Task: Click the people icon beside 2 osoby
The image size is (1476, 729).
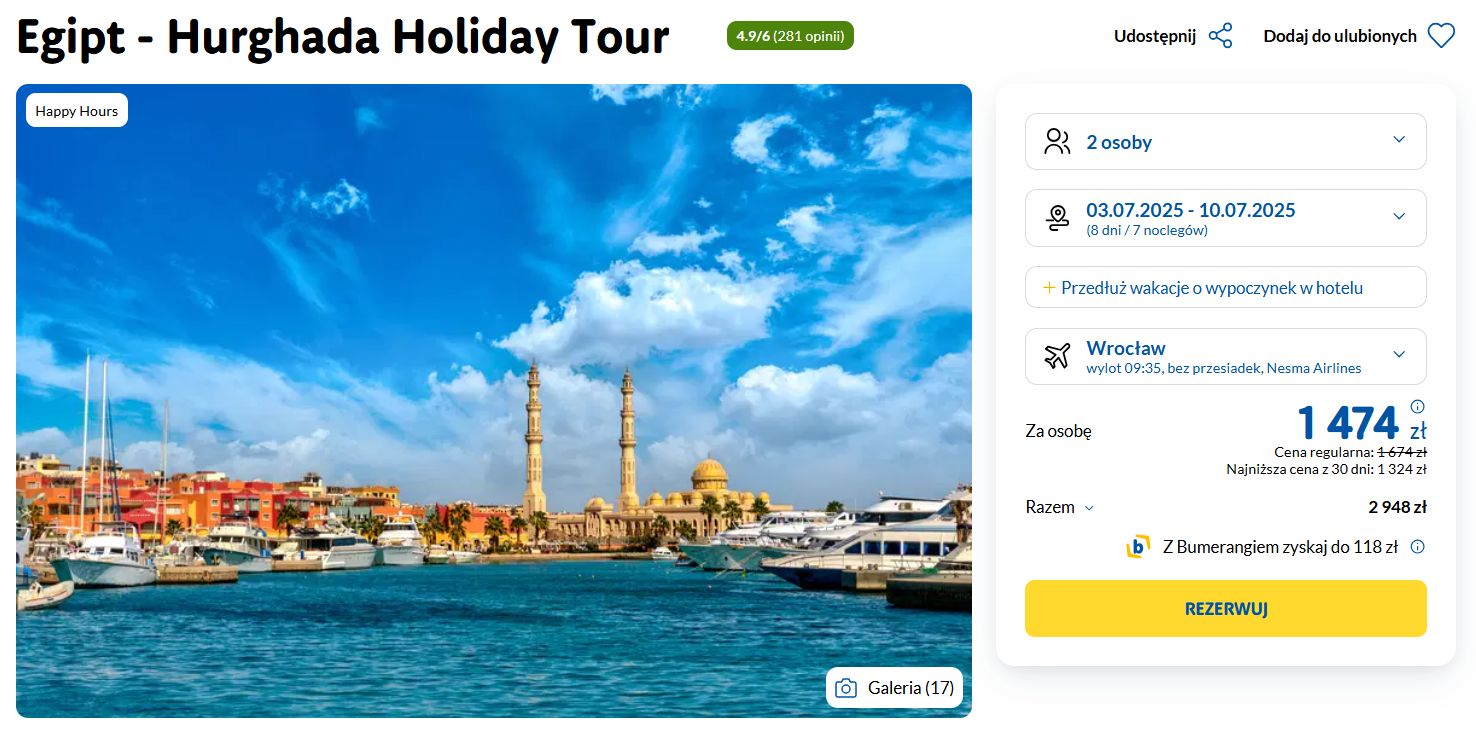Action: [x=1057, y=141]
